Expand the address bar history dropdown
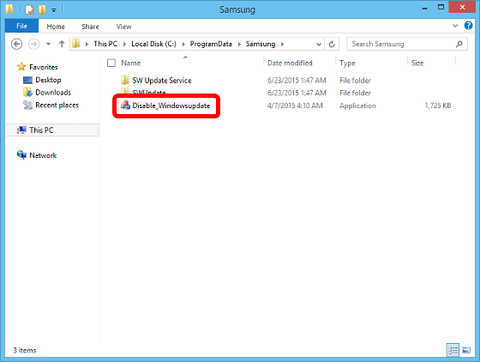Image resolution: width=480 pixels, height=362 pixels. [x=319, y=44]
